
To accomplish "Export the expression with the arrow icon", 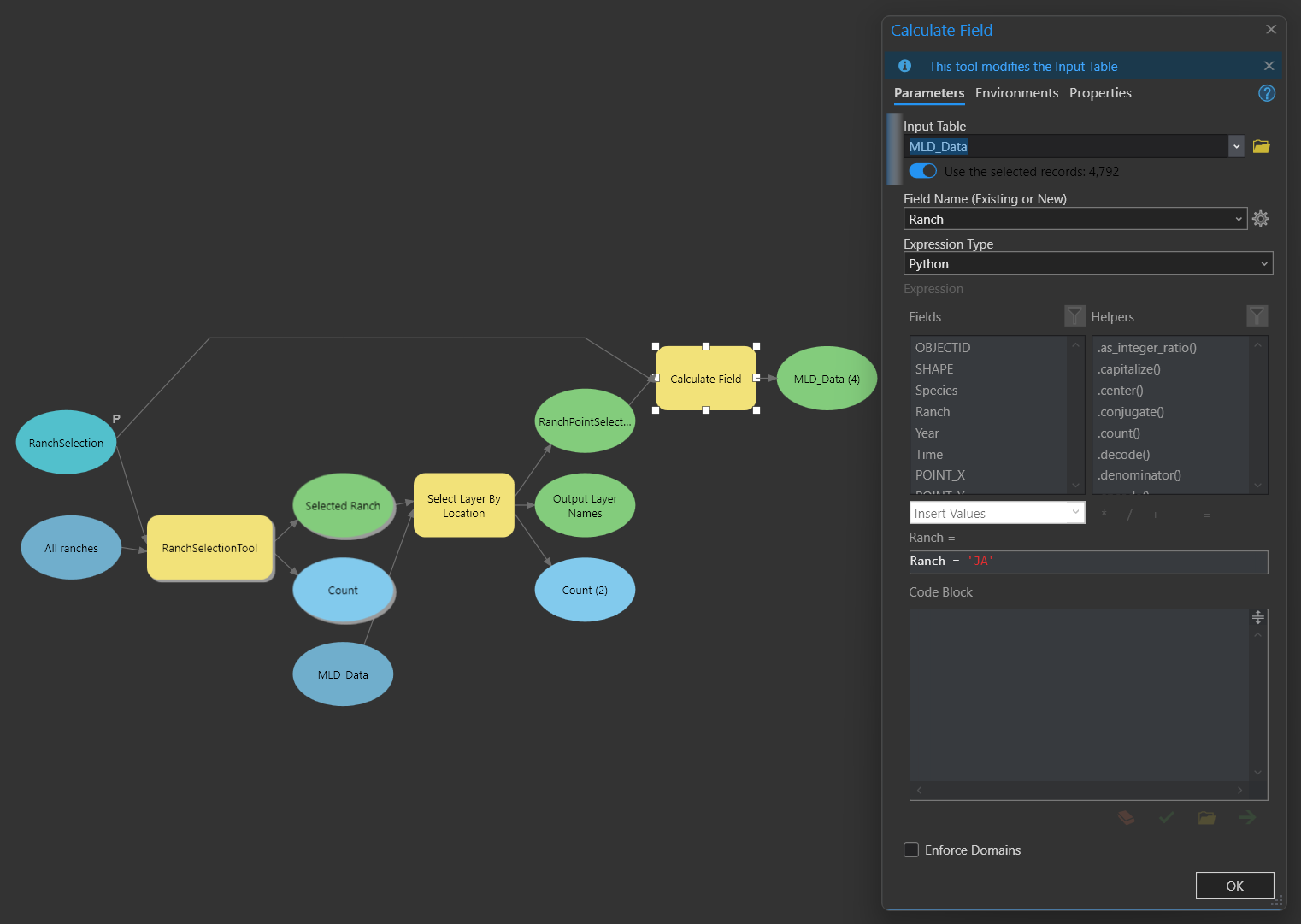I will click(1247, 817).
